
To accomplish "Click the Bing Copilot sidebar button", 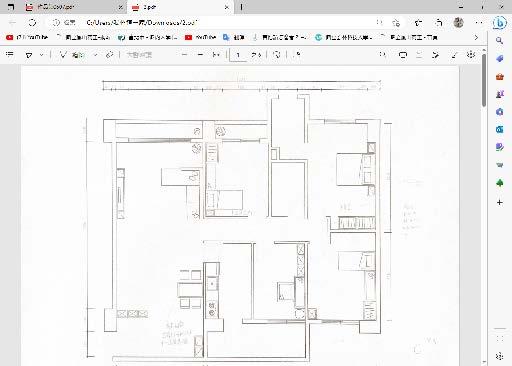I will 499,23.
